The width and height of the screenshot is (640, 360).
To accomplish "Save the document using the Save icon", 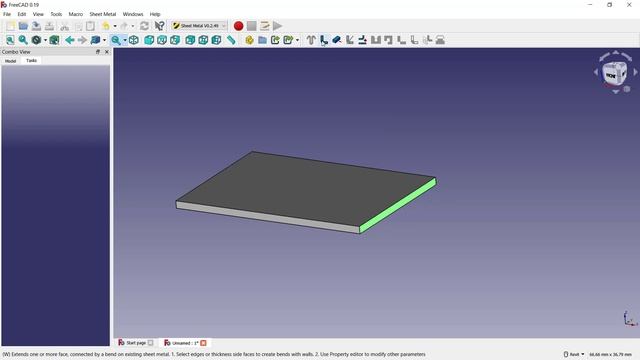I will pos(36,26).
